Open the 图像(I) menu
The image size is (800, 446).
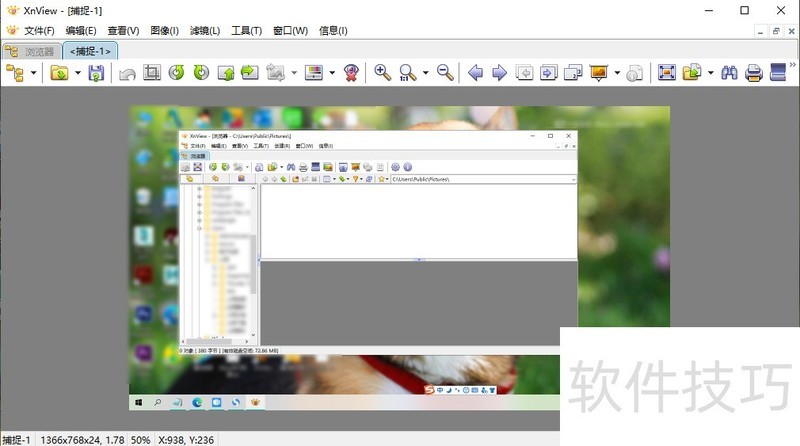(164, 31)
